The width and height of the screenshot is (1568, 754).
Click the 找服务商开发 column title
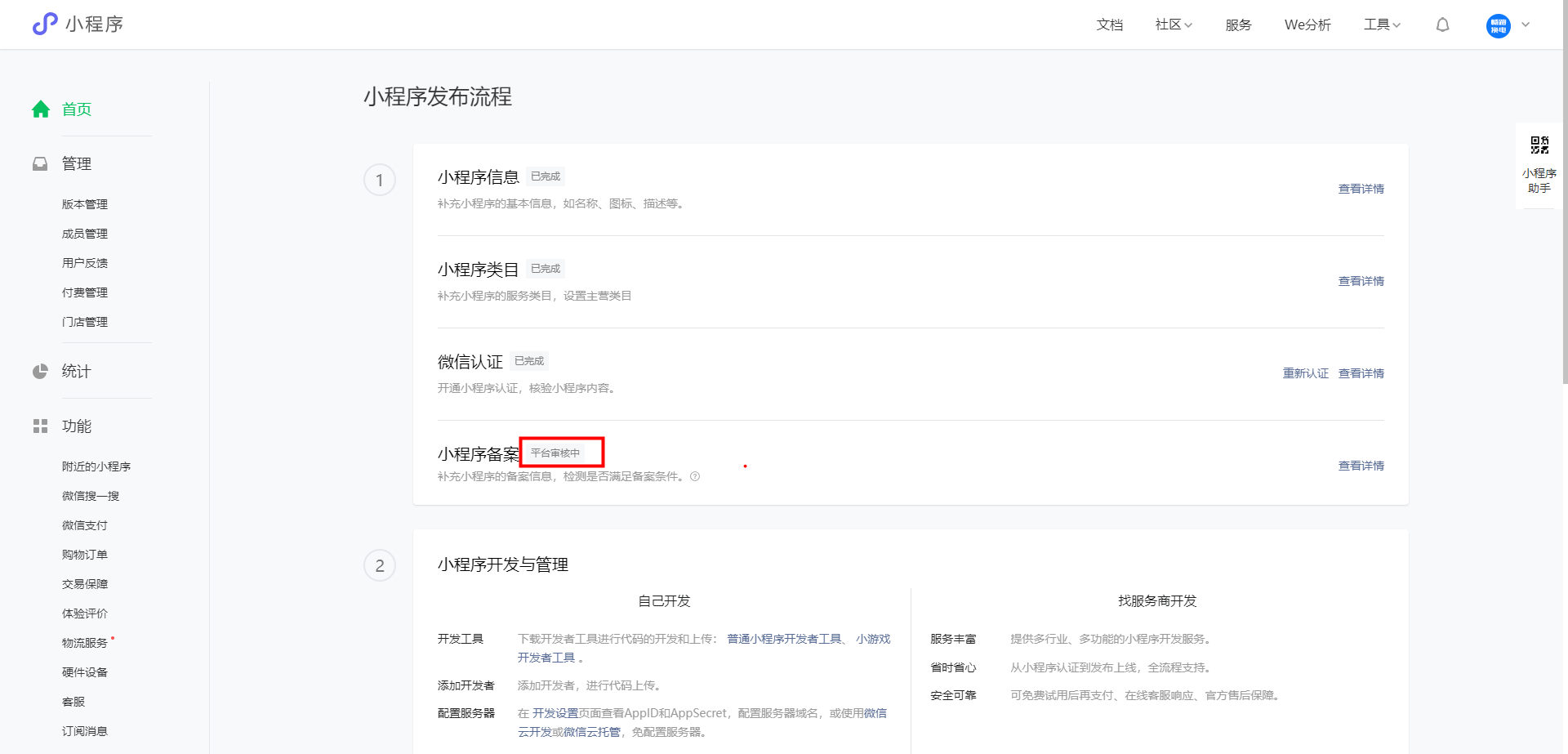1157,601
